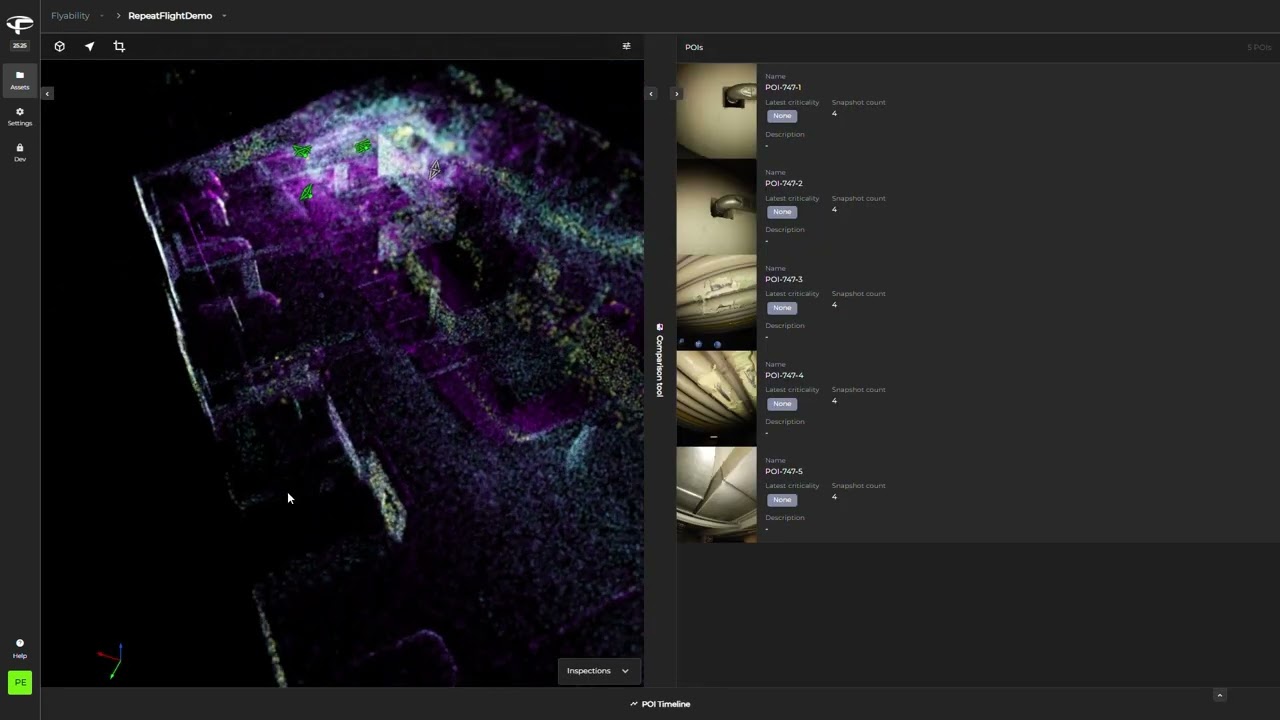
Task: Select the crop tool
Action: click(119, 46)
